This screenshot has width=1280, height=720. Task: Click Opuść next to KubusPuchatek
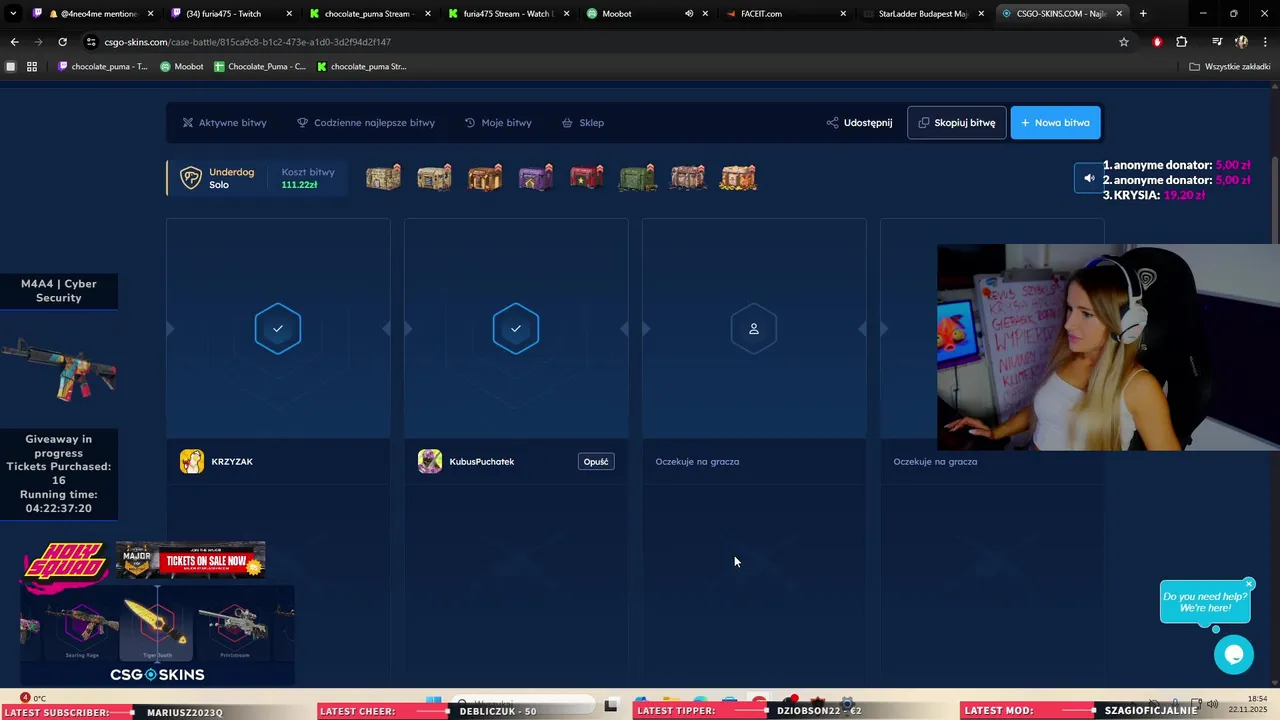point(596,462)
